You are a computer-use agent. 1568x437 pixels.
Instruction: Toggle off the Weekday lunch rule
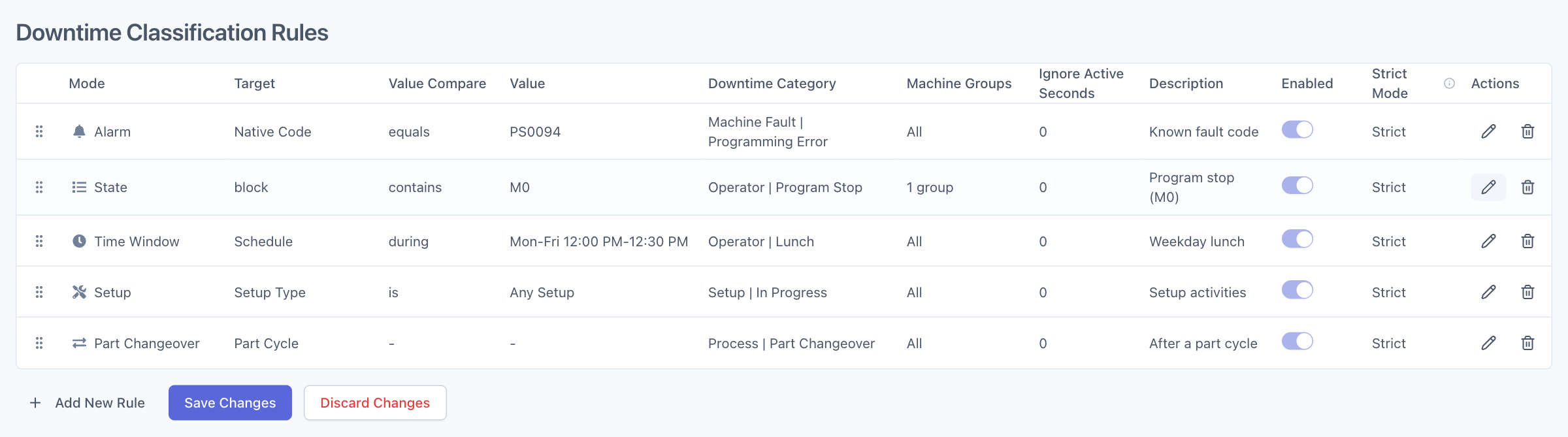pyautogui.click(x=1297, y=239)
